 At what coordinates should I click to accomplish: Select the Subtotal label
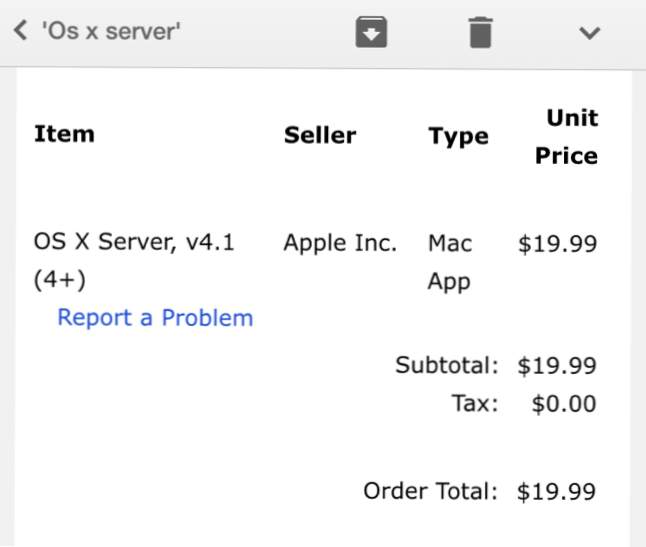[x=446, y=365]
